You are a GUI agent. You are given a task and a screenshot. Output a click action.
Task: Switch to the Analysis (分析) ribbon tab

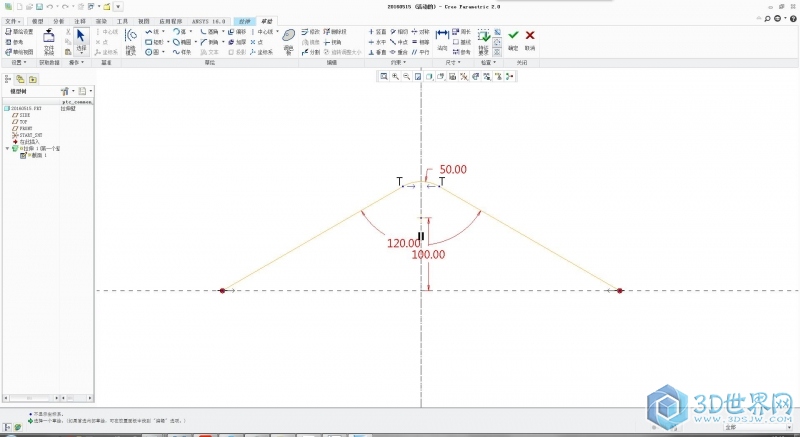click(x=59, y=21)
